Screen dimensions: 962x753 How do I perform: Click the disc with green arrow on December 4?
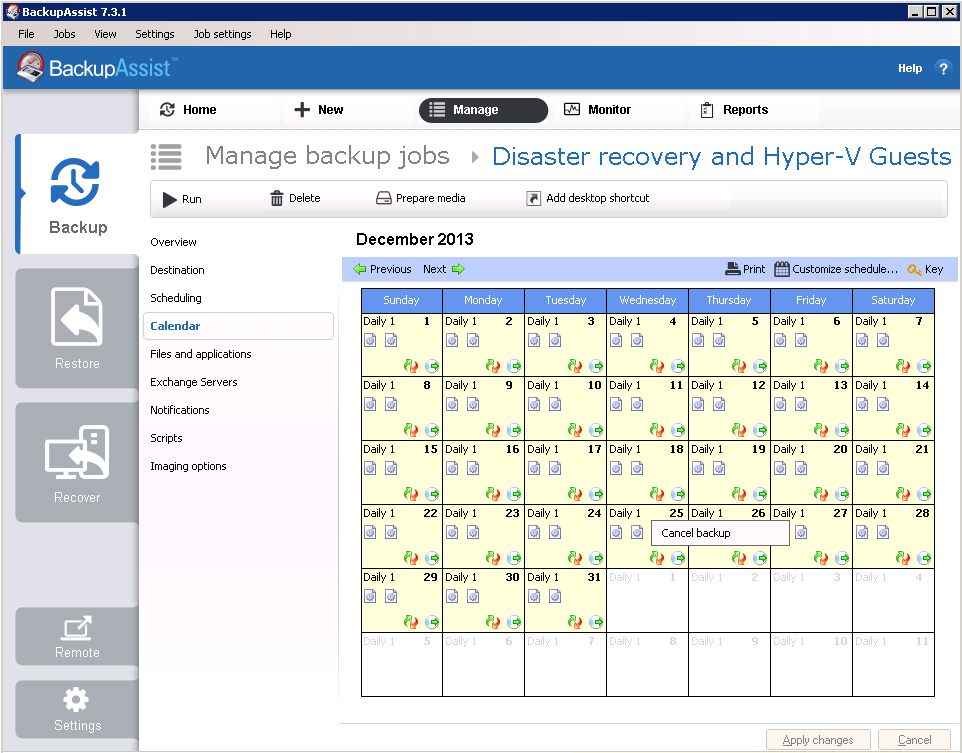point(678,366)
